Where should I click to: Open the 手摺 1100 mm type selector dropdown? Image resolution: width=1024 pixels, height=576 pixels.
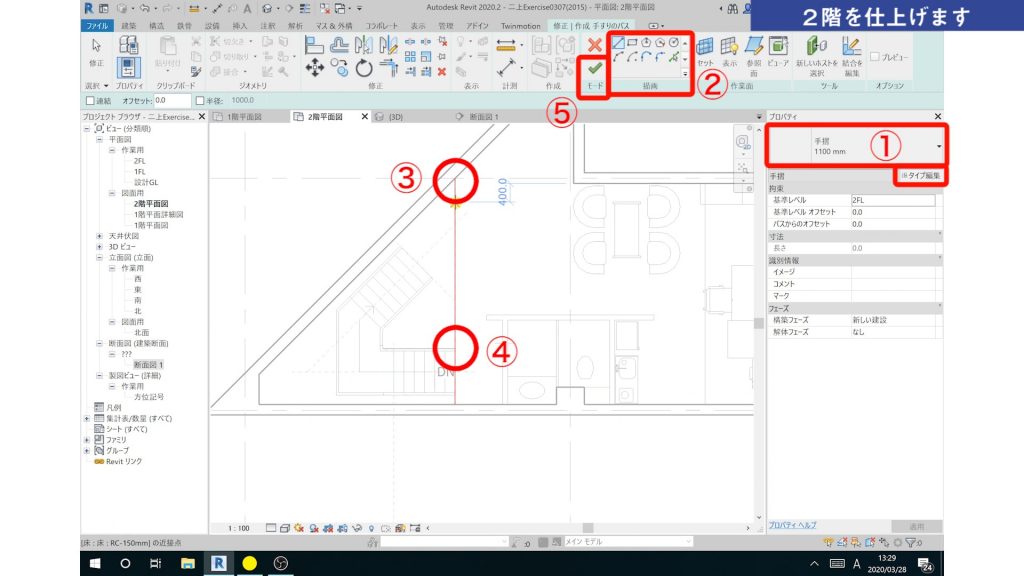pyautogui.click(x=939, y=147)
